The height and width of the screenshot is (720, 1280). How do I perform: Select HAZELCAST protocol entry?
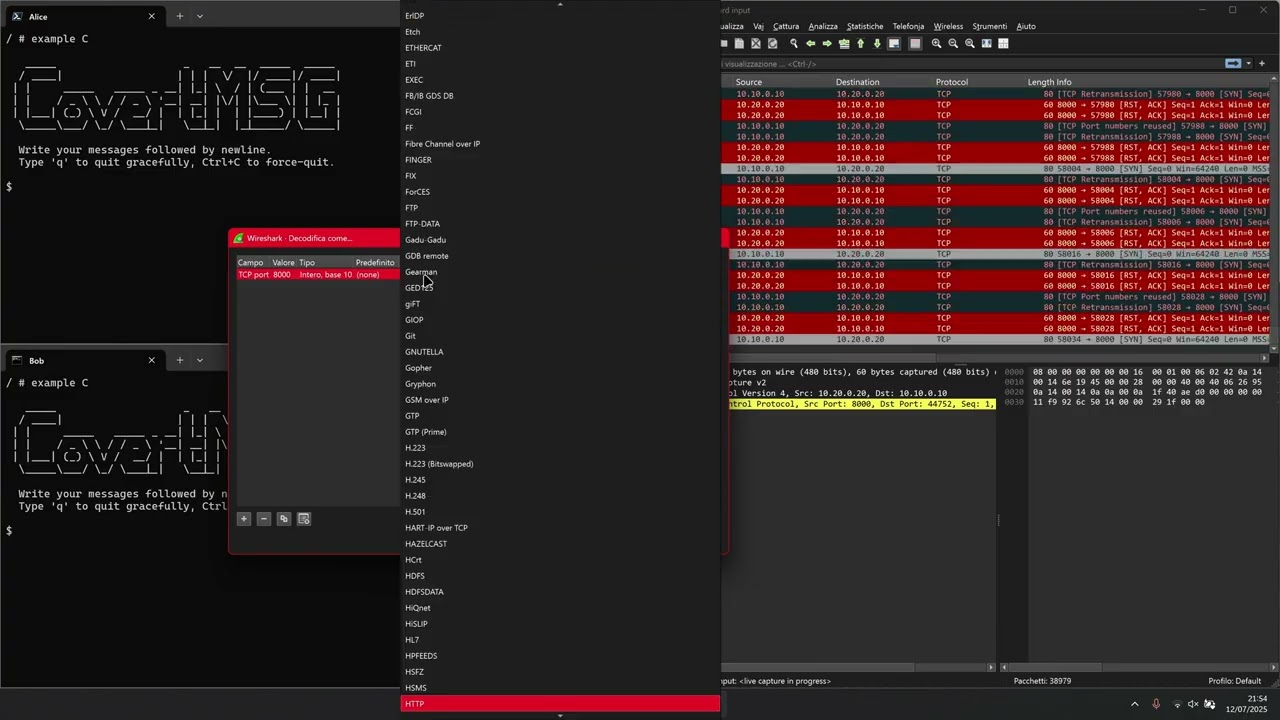click(x=560, y=544)
